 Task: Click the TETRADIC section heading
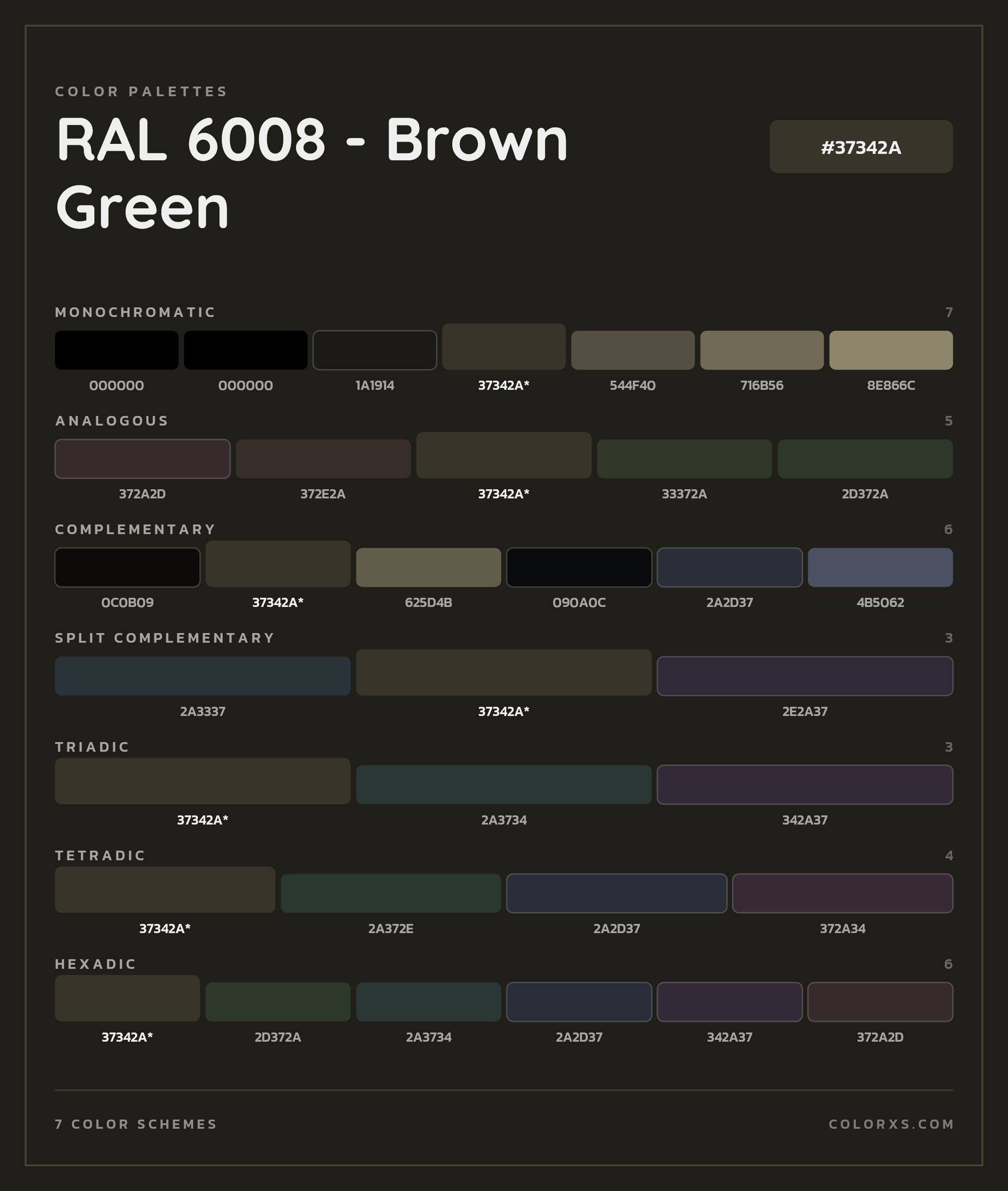click(x=100, y=855)
